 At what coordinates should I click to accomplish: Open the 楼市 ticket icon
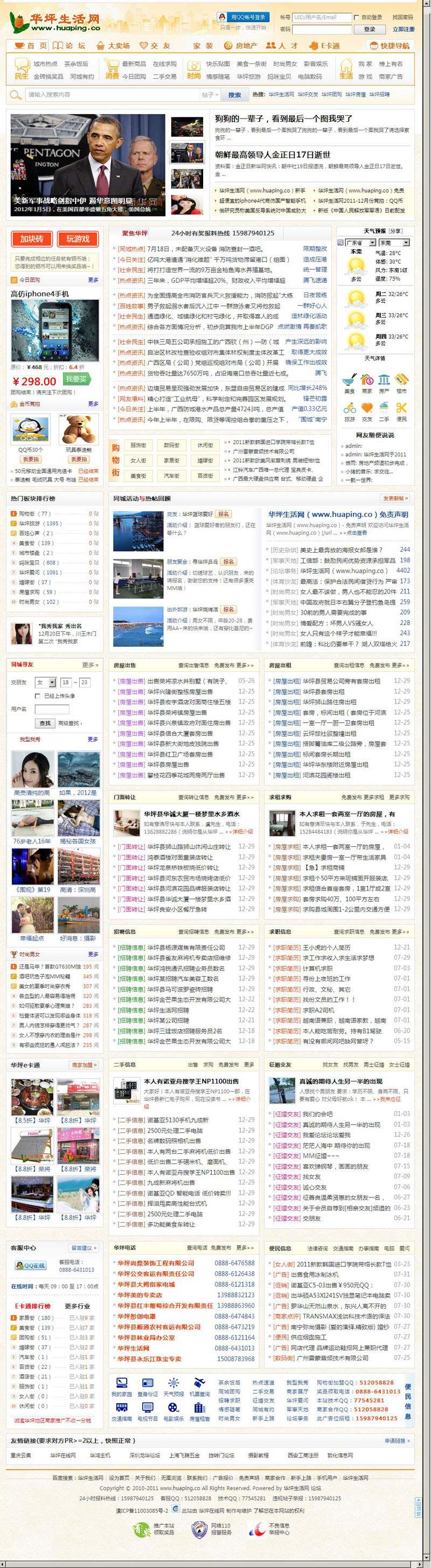pos(402,379)
